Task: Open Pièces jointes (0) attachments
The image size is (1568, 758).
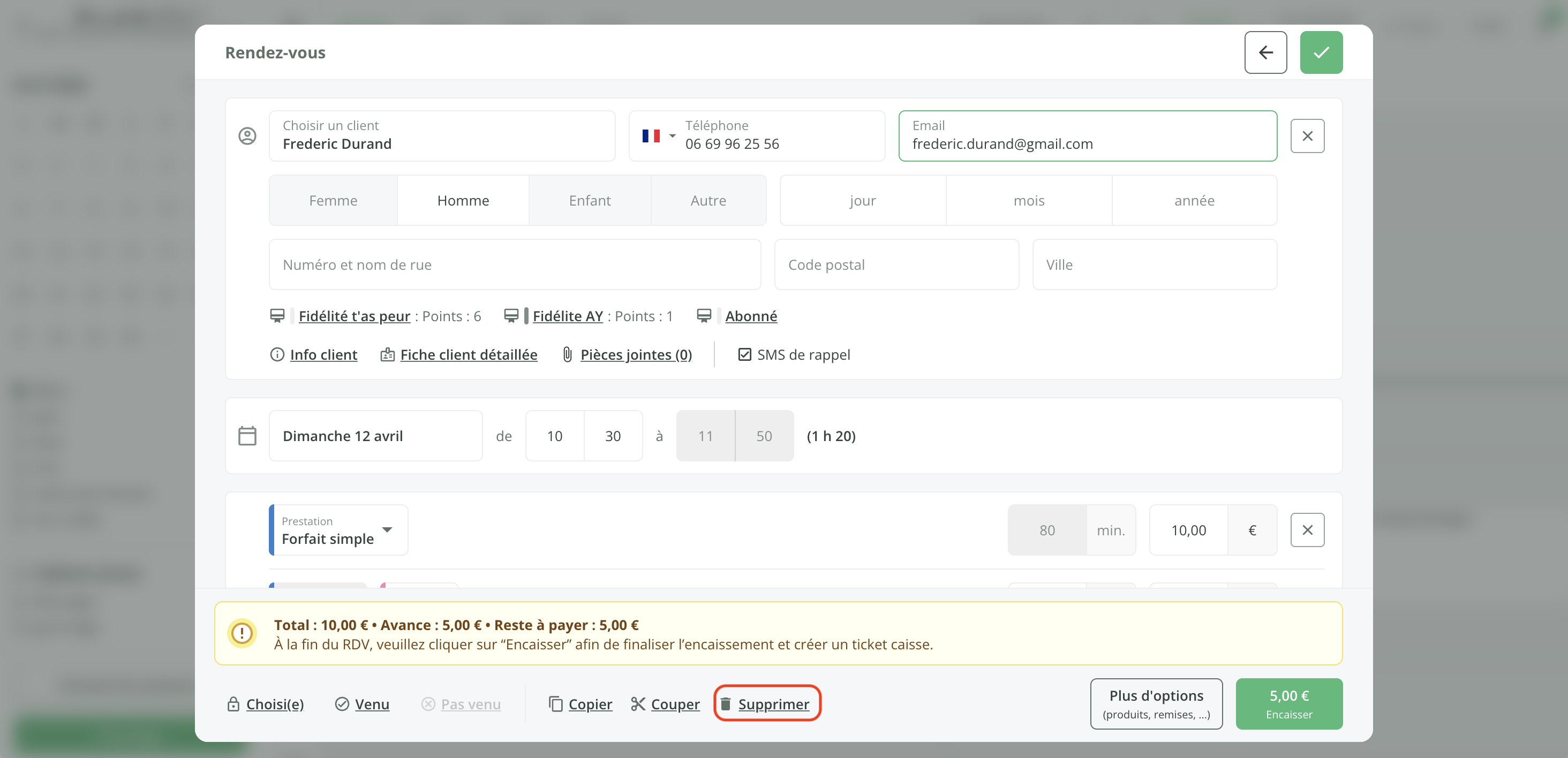Action: coord(636,355)
